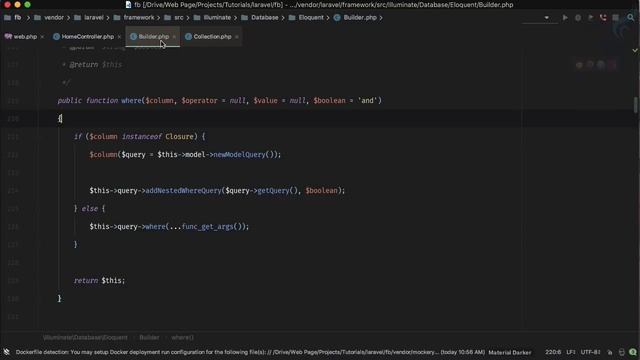This screenshot has height=360, width=640.
Task: Click addNestedWhereQuery method call
Action: coord(183,190)
